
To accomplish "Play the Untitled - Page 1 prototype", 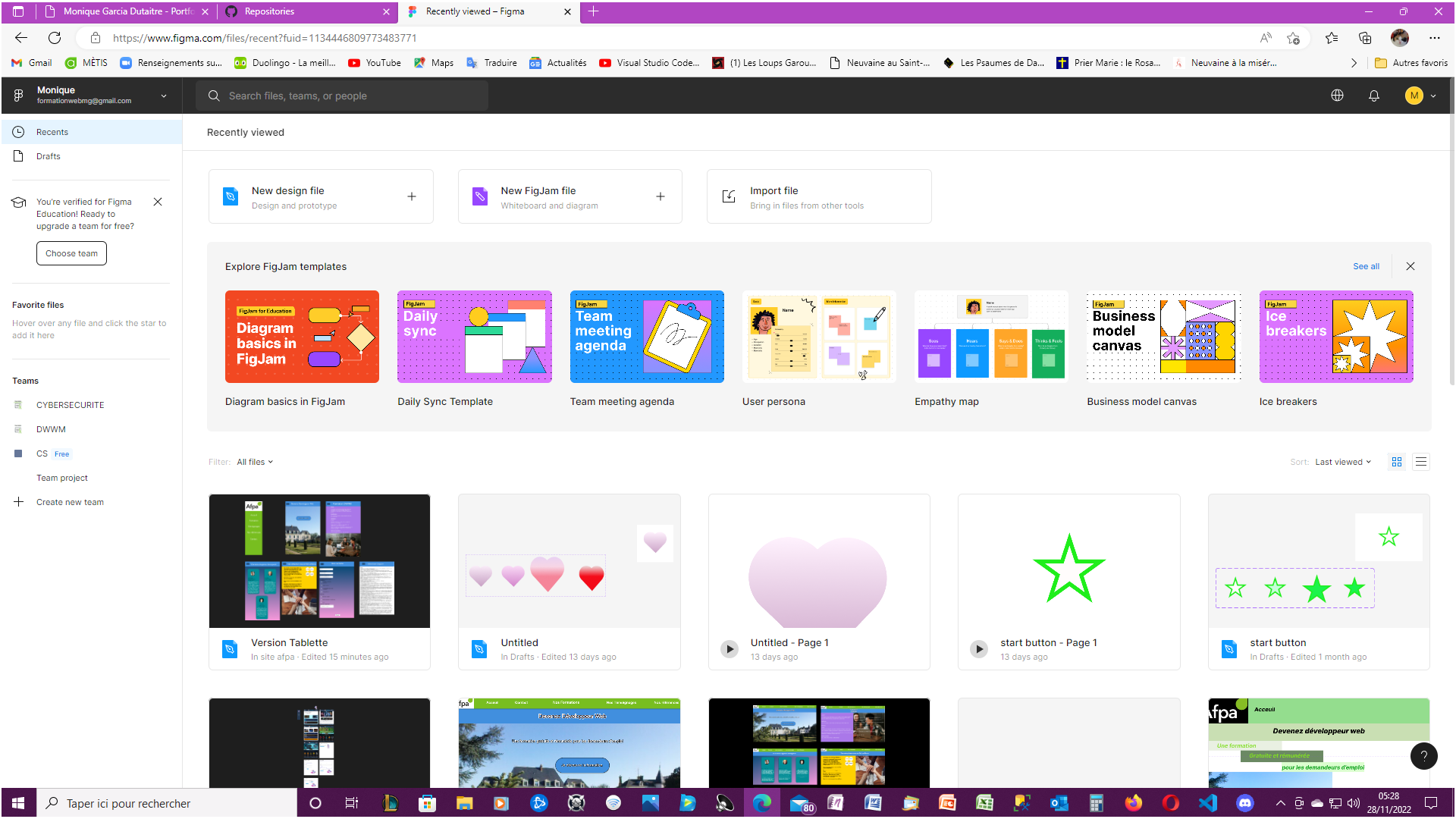I will [x=730, y=649].
